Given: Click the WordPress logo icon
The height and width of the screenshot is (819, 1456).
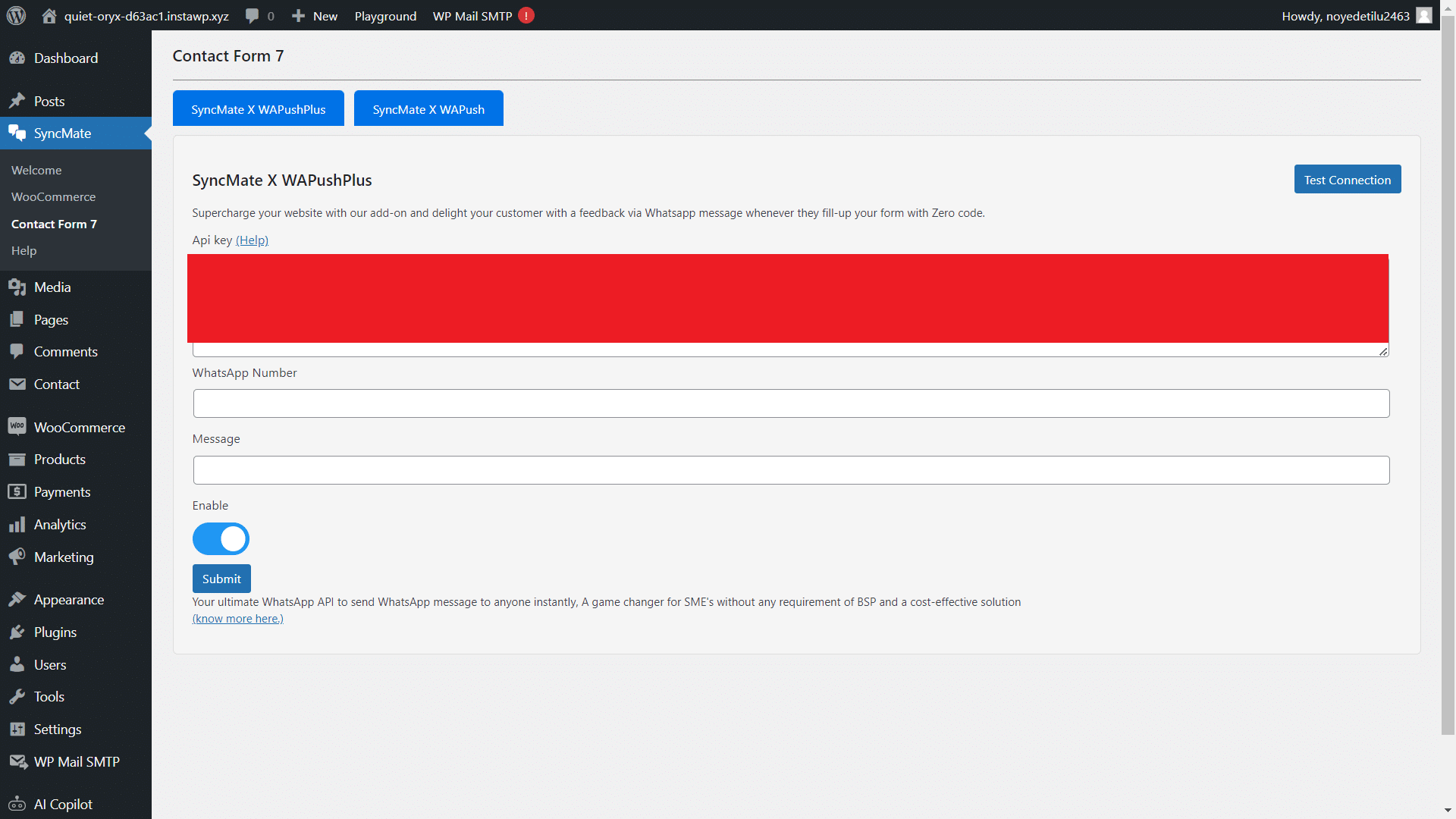Looking at the screenshot, I should pos(16,15).
